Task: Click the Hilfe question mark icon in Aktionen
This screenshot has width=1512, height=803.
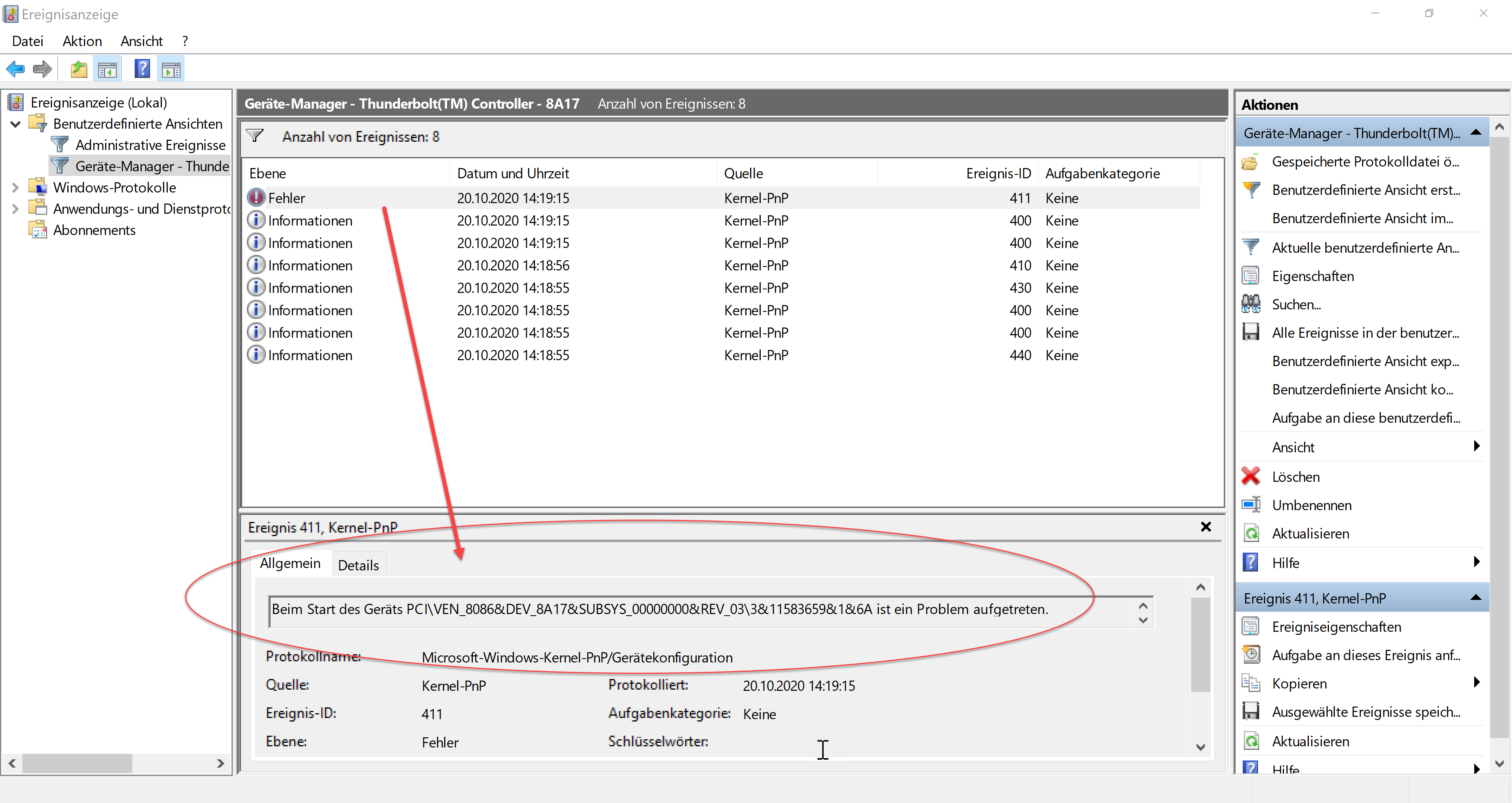Action: point(1251,562)
